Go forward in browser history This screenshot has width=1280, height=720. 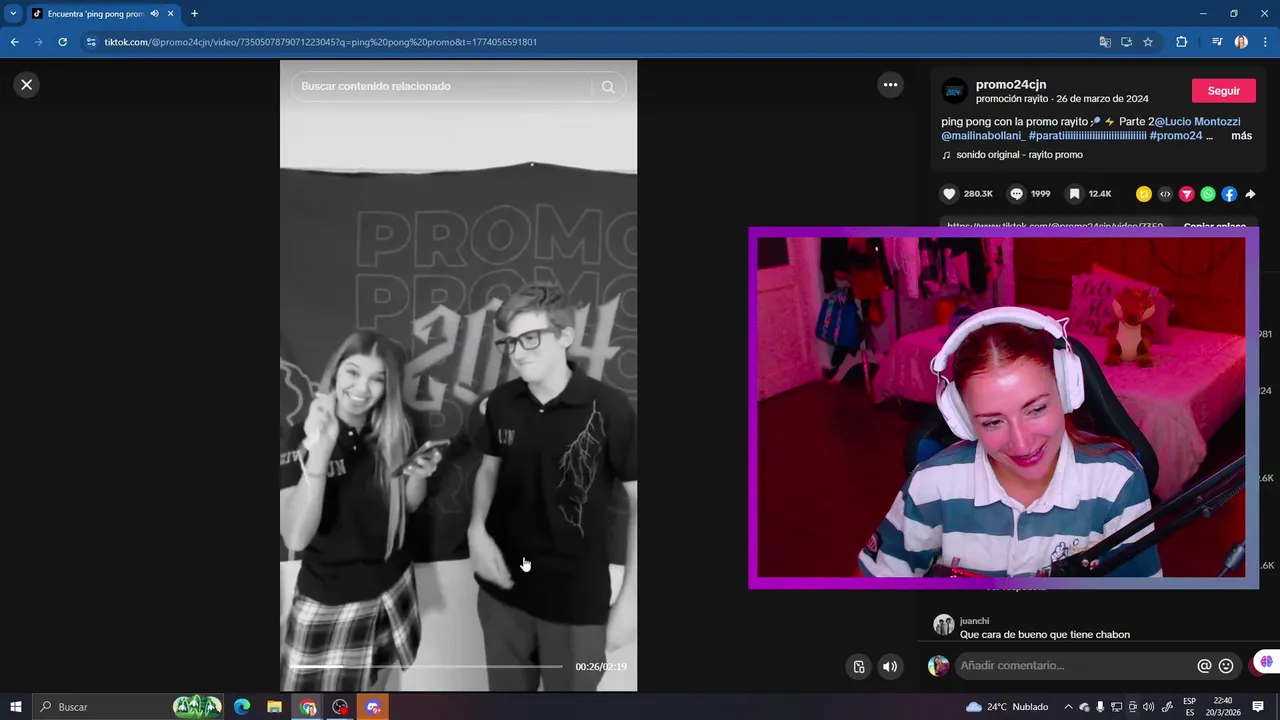tap(38, 42)
